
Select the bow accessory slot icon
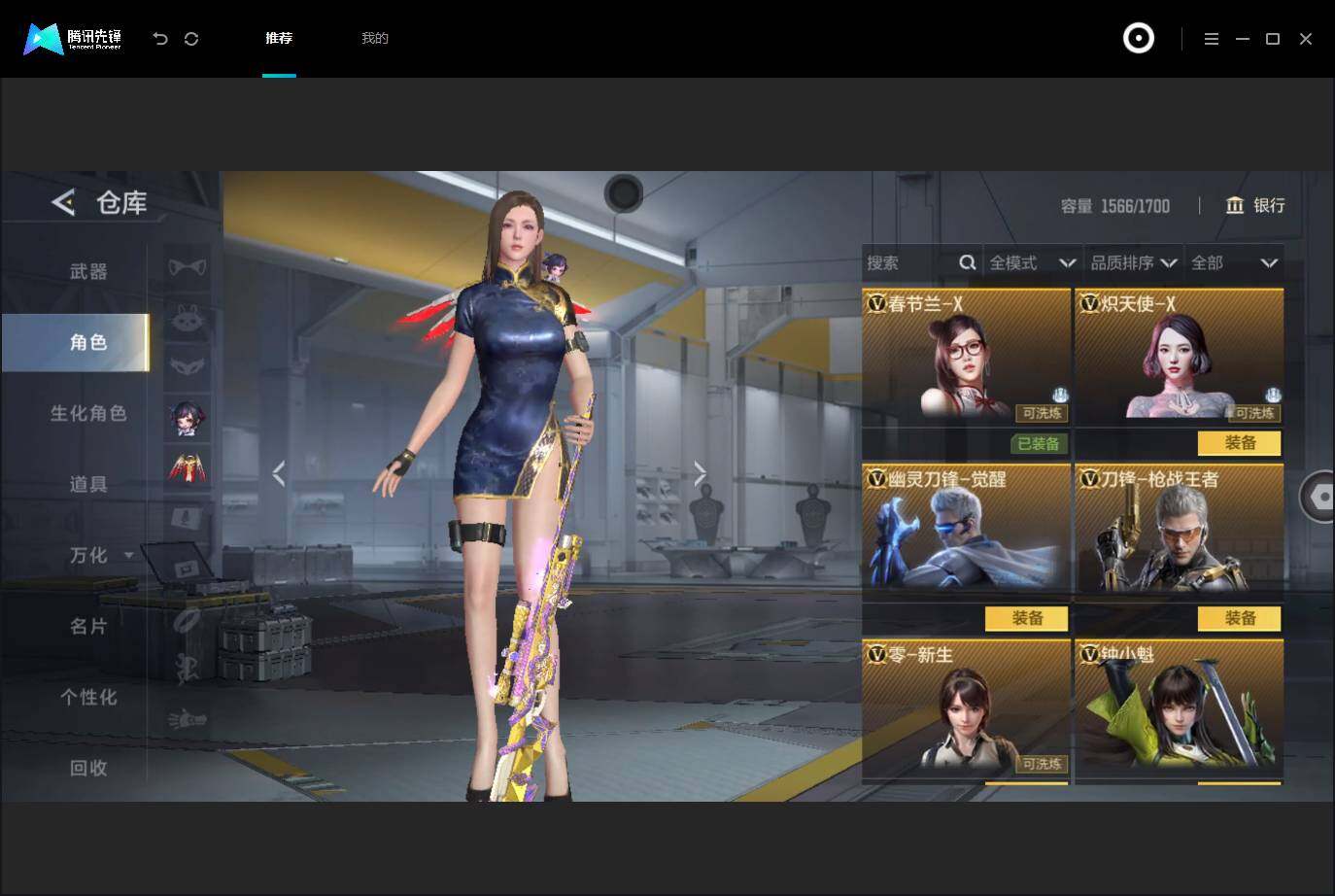(187, 267)
